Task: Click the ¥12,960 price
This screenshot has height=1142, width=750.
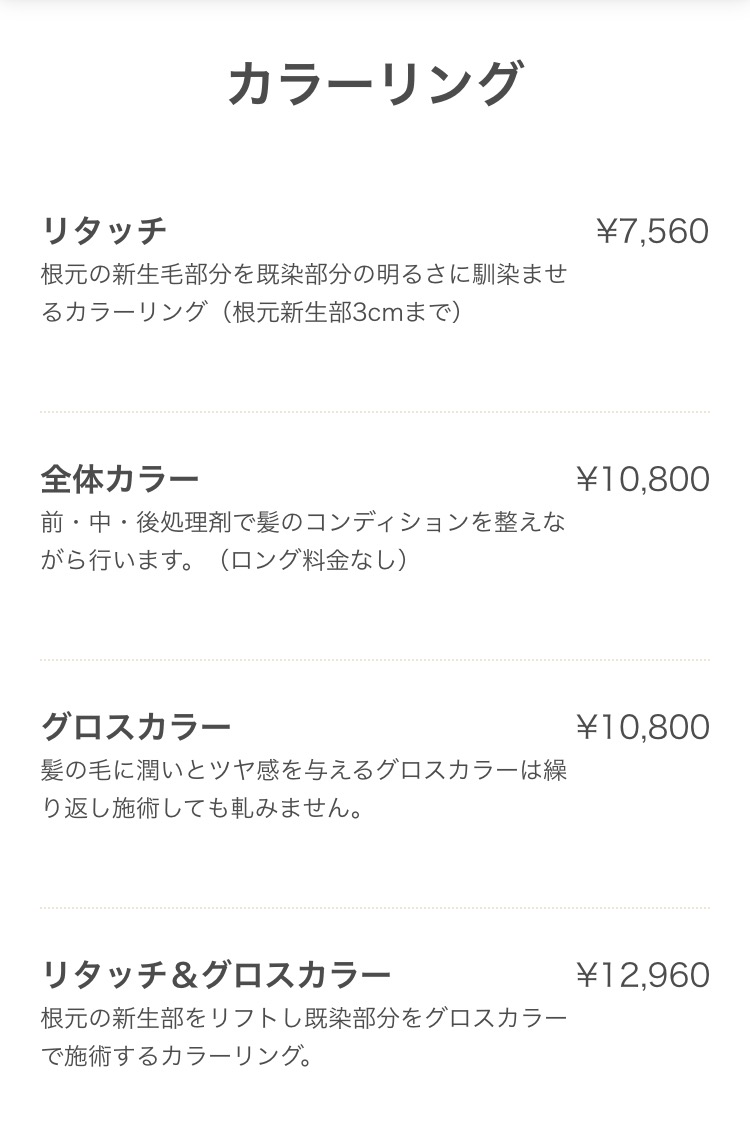Action: pyautogui.click(x=642, y=975)
